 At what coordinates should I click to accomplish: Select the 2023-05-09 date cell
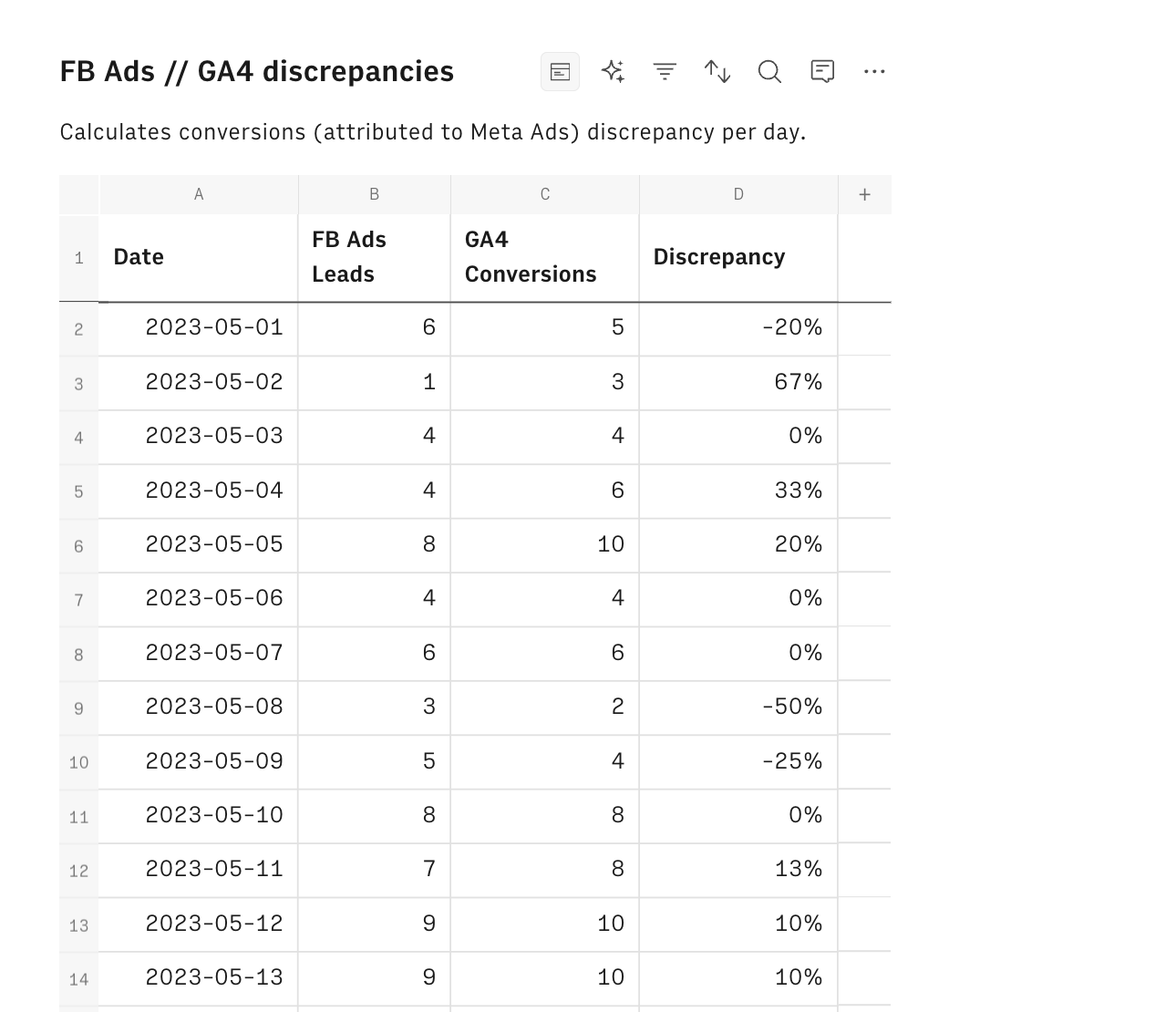pyautogui.click(x=199, y=762)
